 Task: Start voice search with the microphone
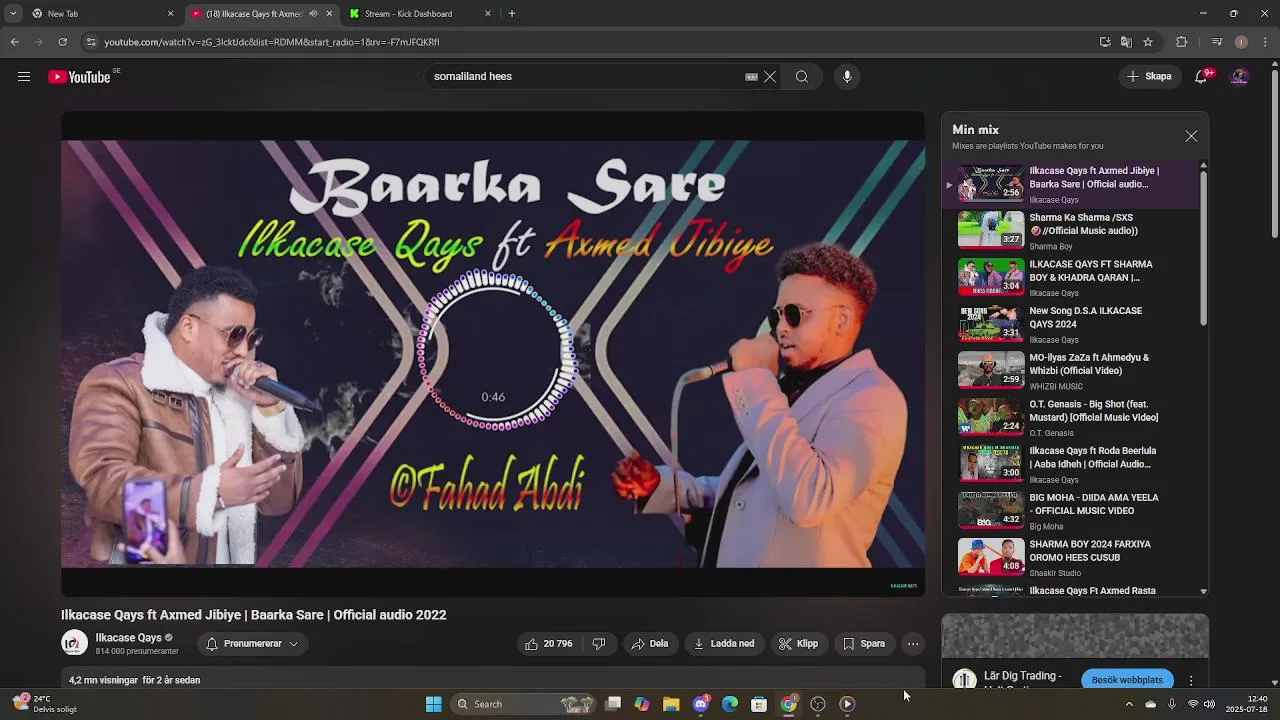pyautogui.click(x=847, y=77)
